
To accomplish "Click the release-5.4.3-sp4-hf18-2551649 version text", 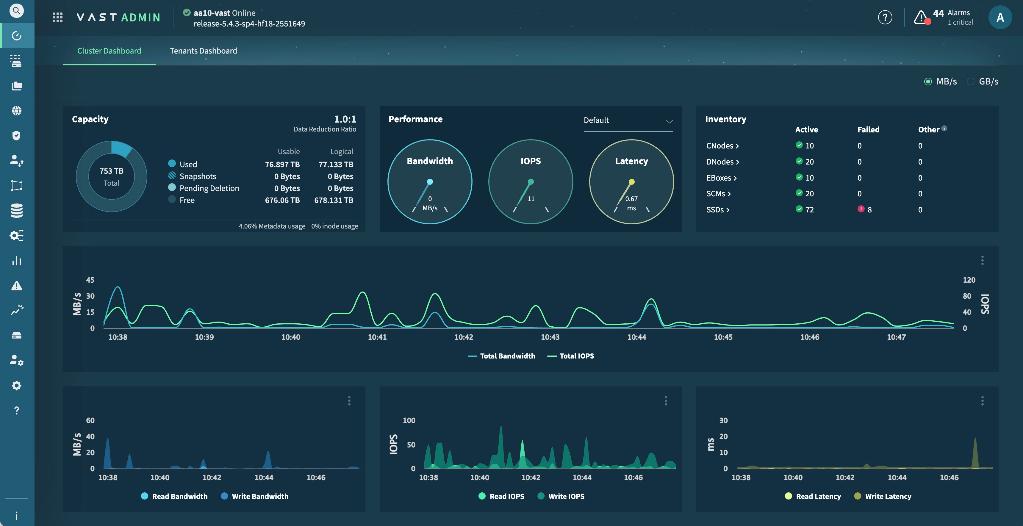I will pyautogui.click(x=249, y=23).
